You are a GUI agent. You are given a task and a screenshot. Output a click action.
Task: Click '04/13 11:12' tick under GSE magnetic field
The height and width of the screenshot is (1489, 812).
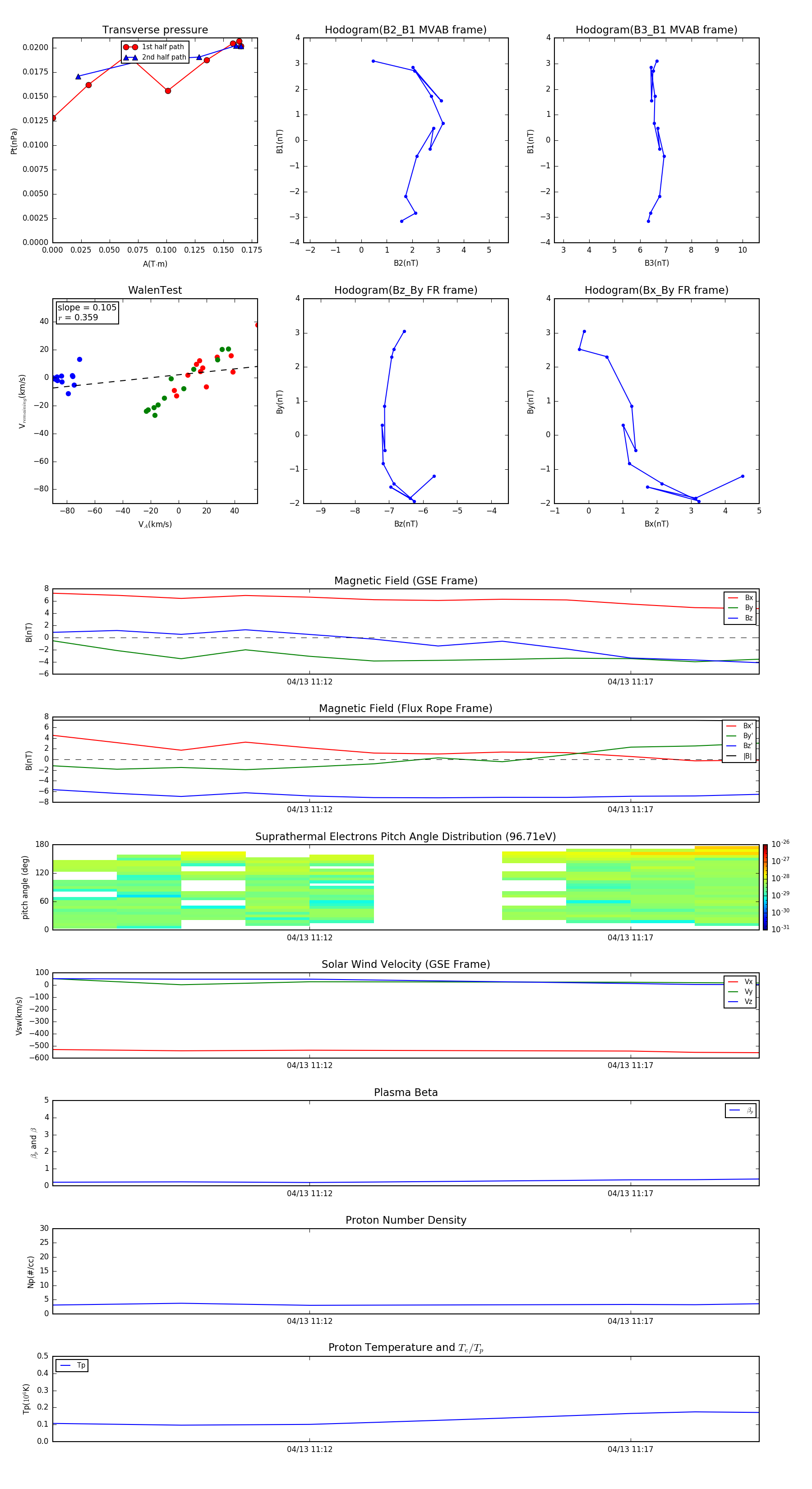[310, 682]
